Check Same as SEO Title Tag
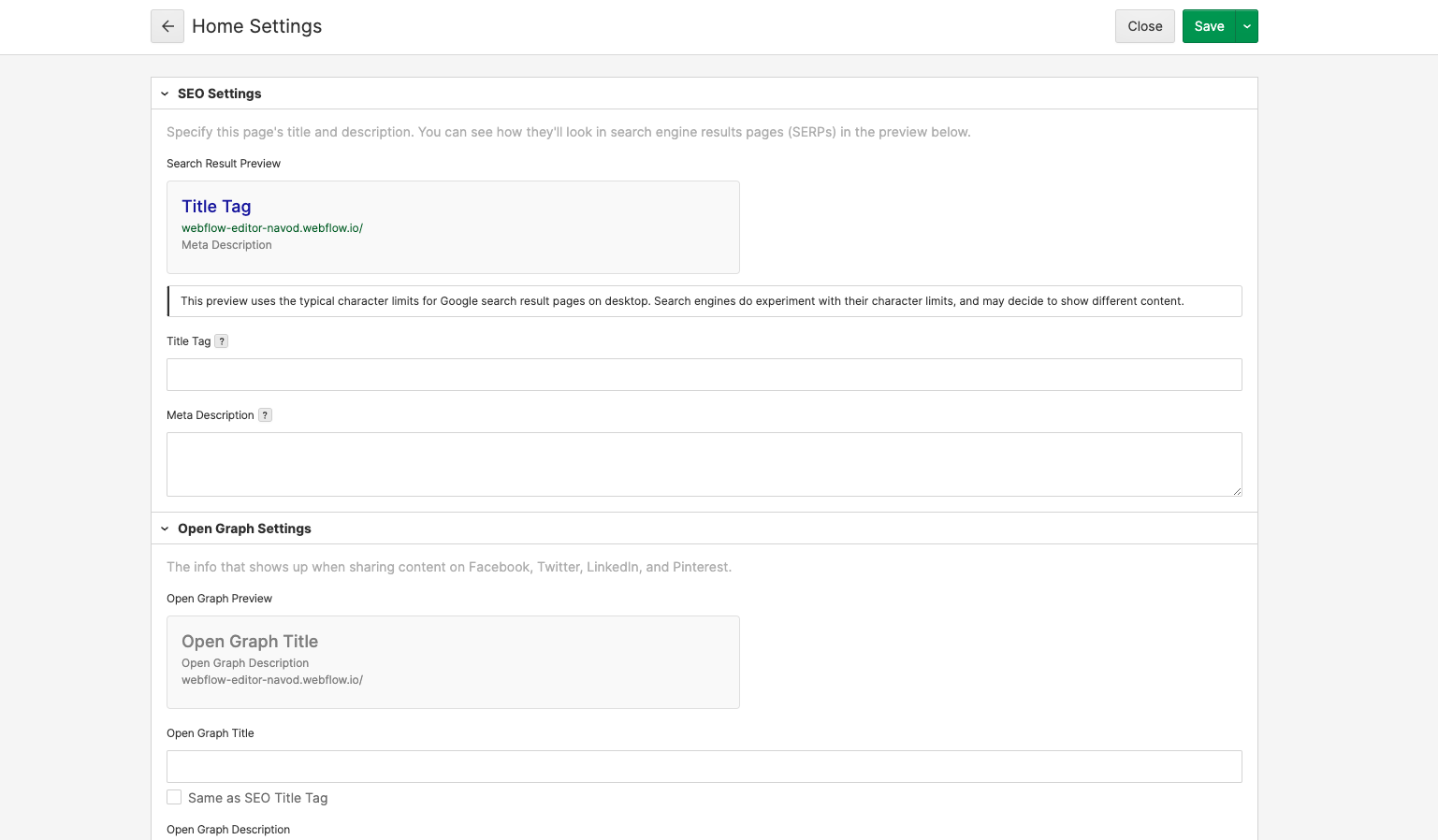Screen dimensions: 1438x840 pyautogui.click(x=174, y=797)
